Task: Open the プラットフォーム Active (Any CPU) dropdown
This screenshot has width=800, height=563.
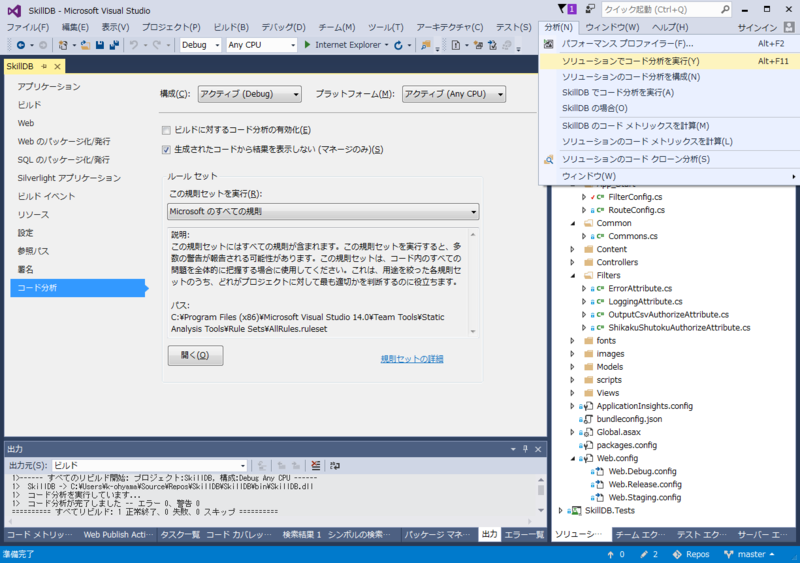Action: pos(454,94)
